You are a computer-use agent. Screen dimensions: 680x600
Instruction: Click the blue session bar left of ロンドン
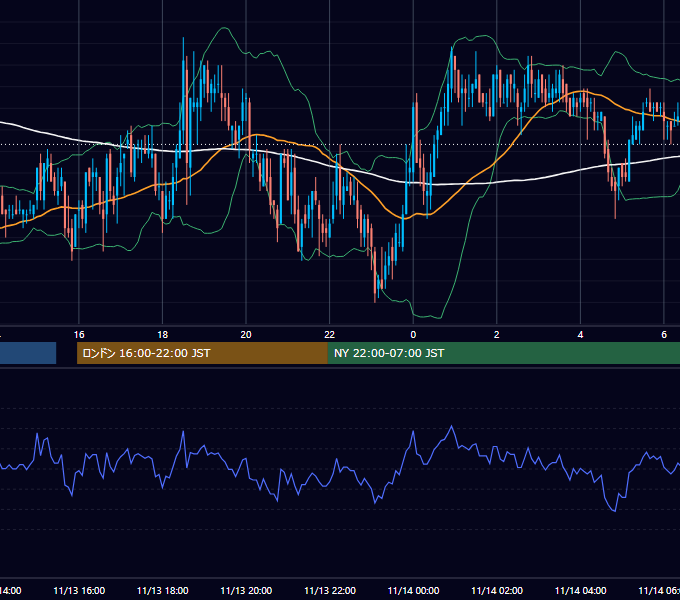click(28, 353)
